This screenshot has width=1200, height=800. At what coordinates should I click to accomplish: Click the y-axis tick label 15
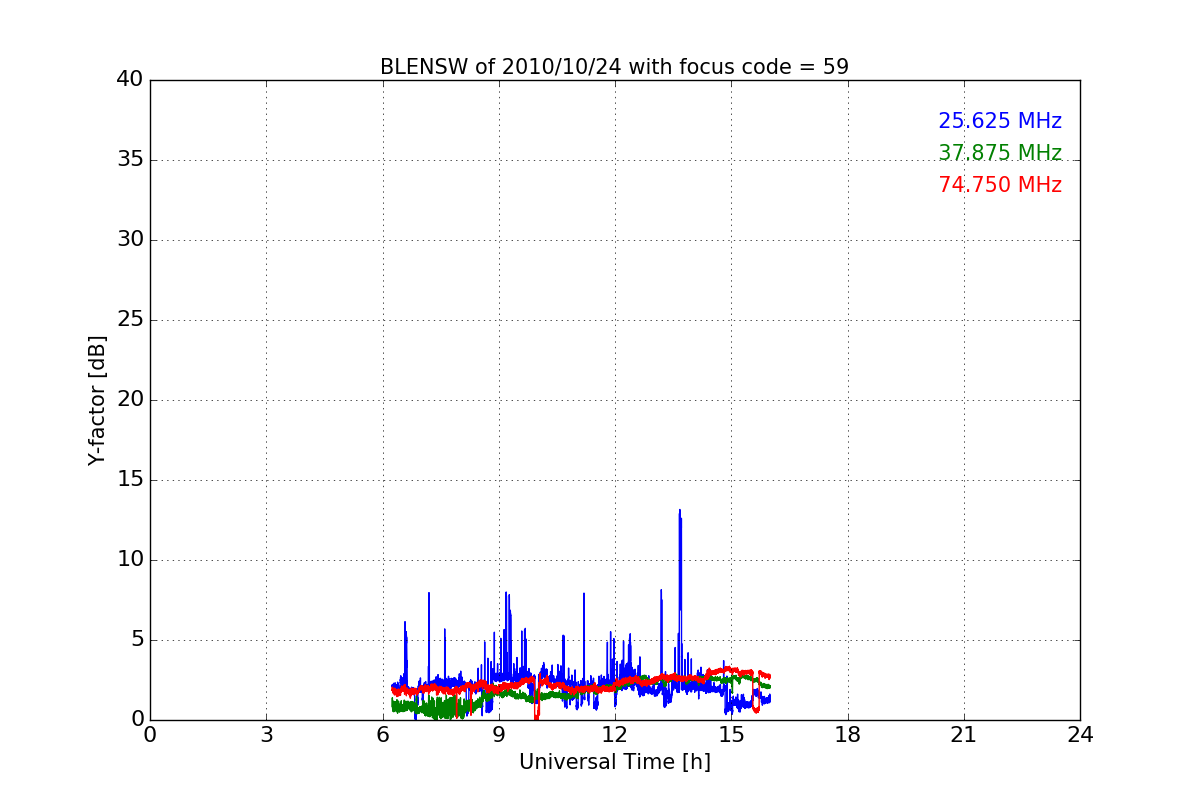129,480
